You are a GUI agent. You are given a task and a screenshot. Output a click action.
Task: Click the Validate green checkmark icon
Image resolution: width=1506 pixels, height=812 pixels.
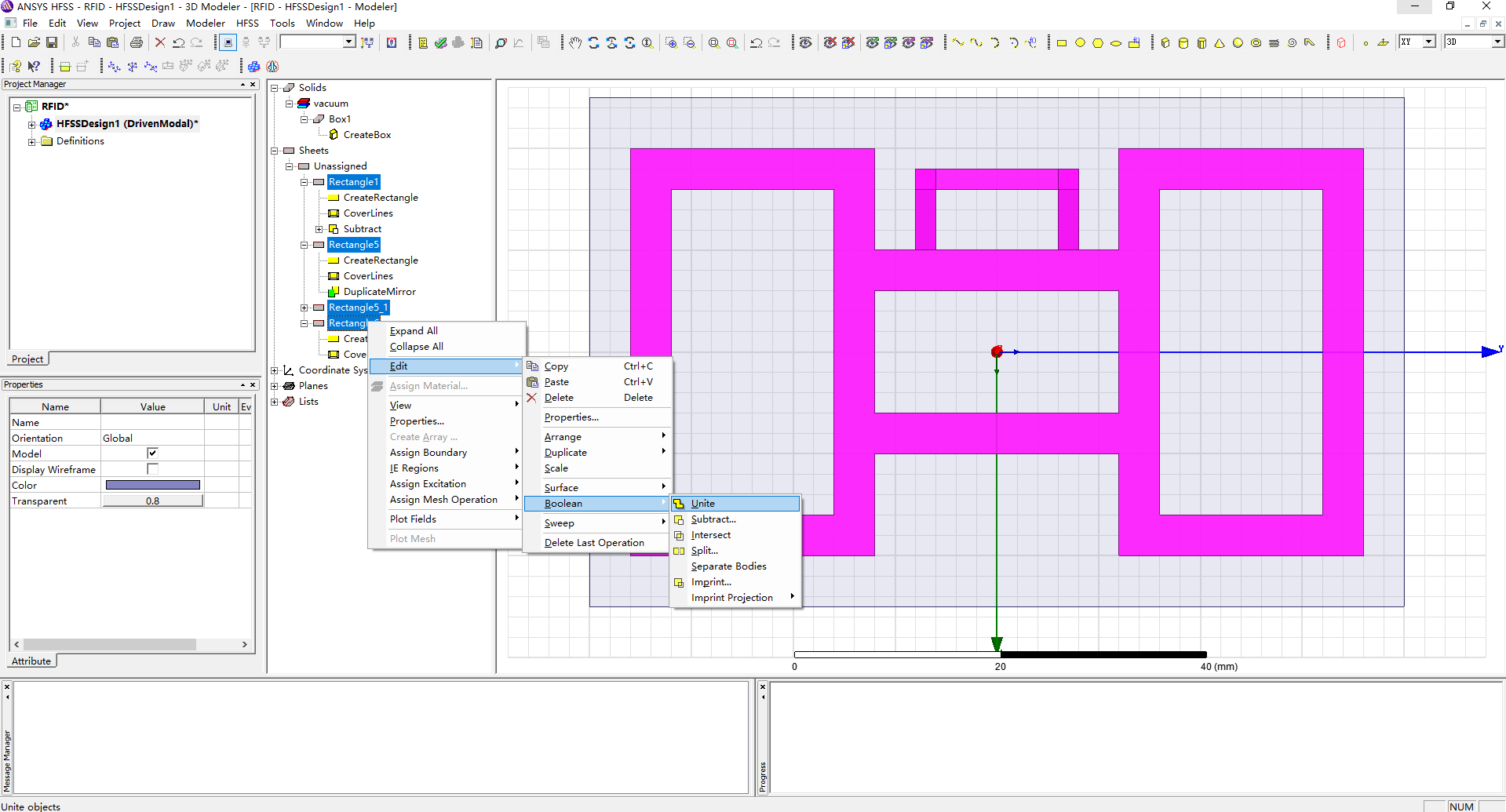441,42
